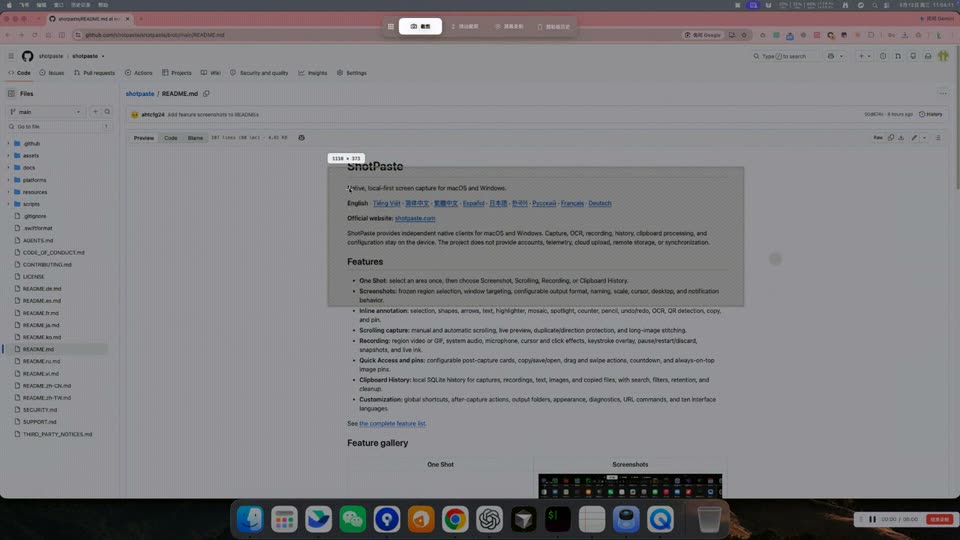Search files with the magnifier icon

107,112
